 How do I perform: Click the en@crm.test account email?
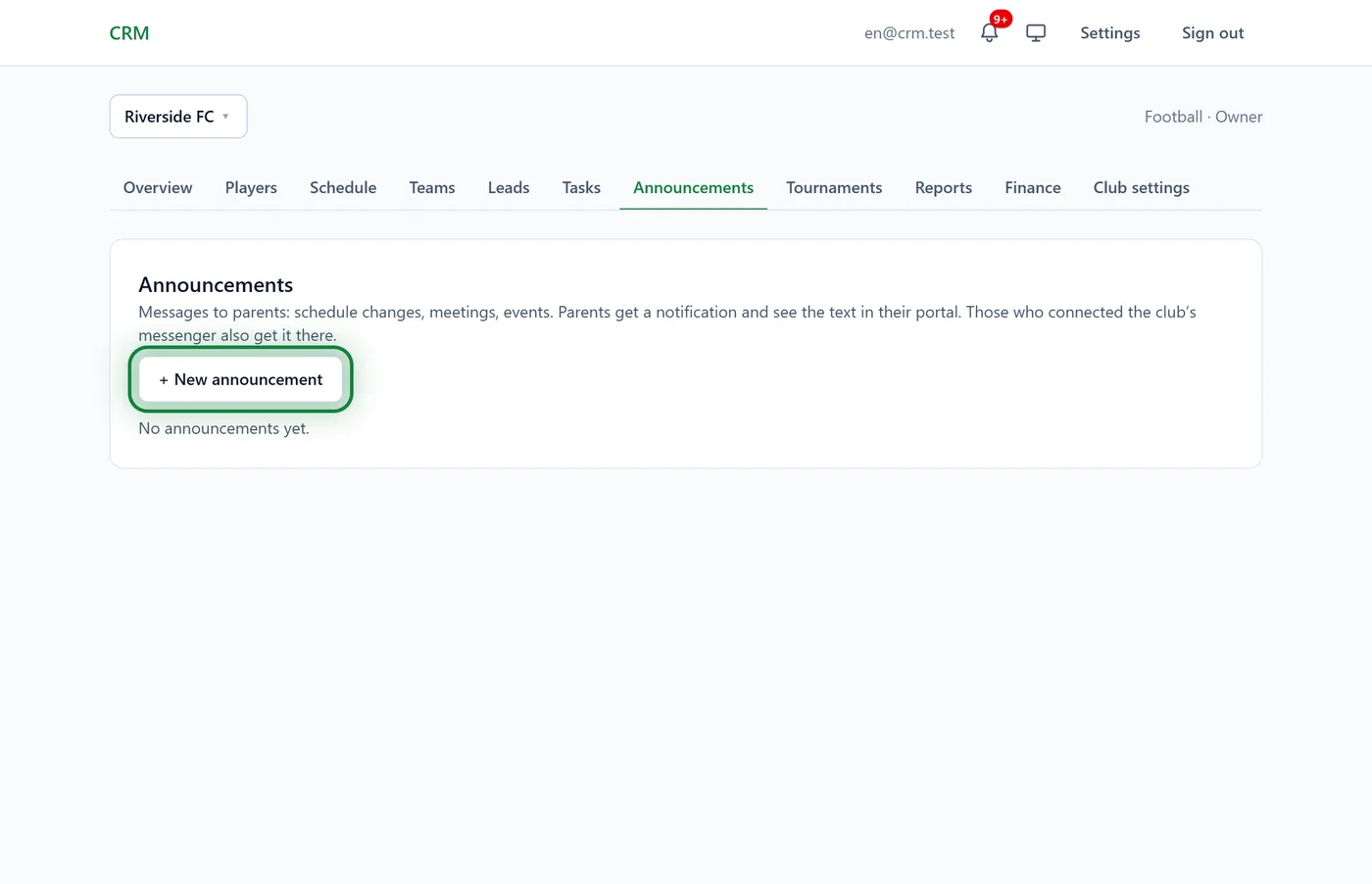coord(909,33)
